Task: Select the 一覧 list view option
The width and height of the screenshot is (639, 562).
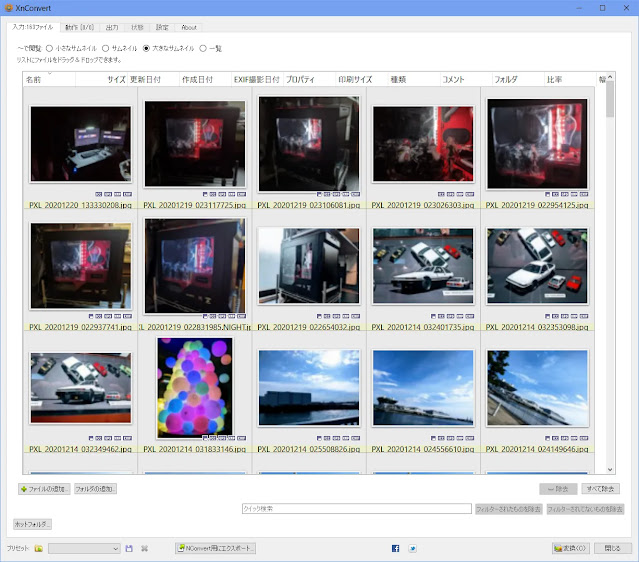Action: pyautogui.click(x=203, y=48)
